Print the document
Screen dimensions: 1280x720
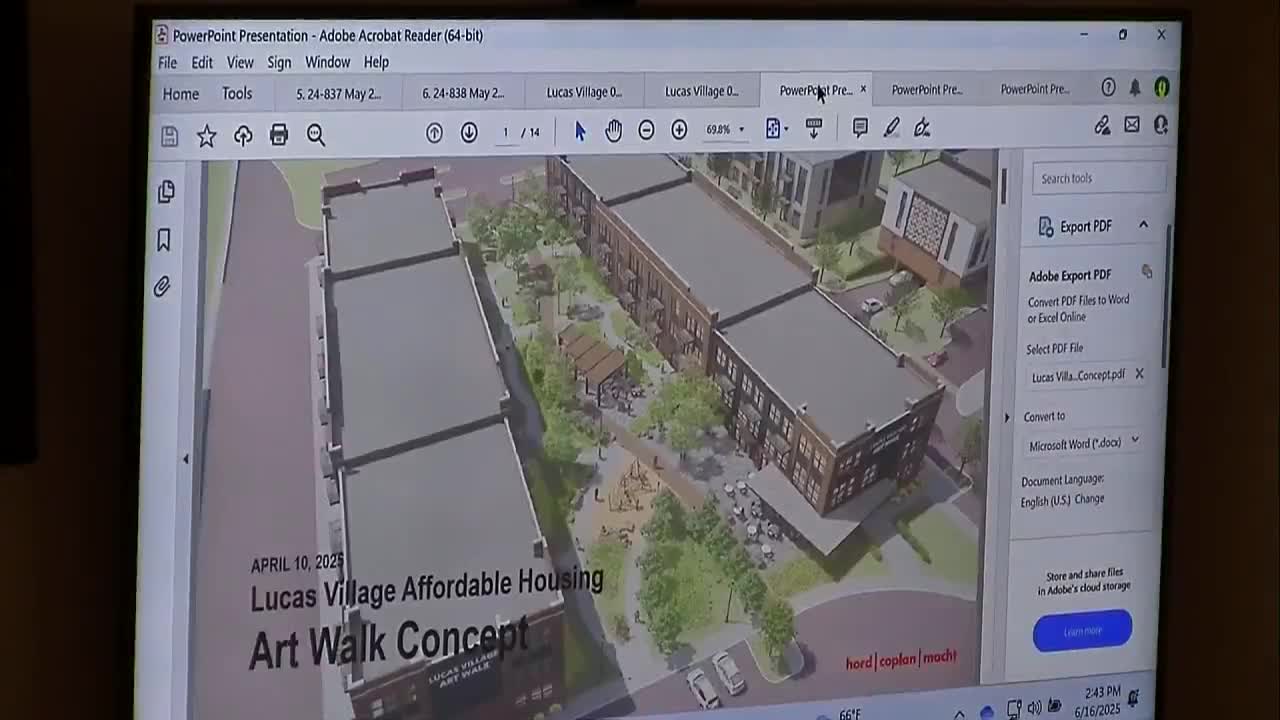[x=279, y=135]
